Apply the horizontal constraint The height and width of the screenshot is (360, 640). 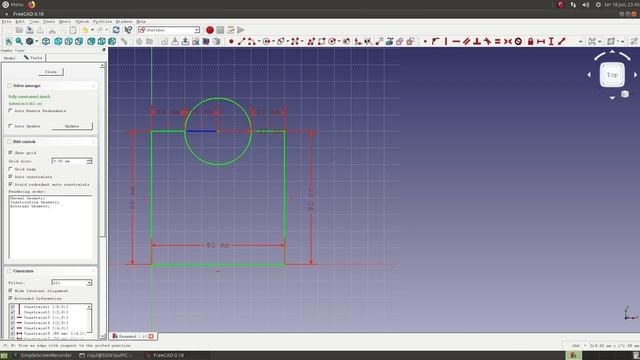pyautogui.click(x=456, y=41)
